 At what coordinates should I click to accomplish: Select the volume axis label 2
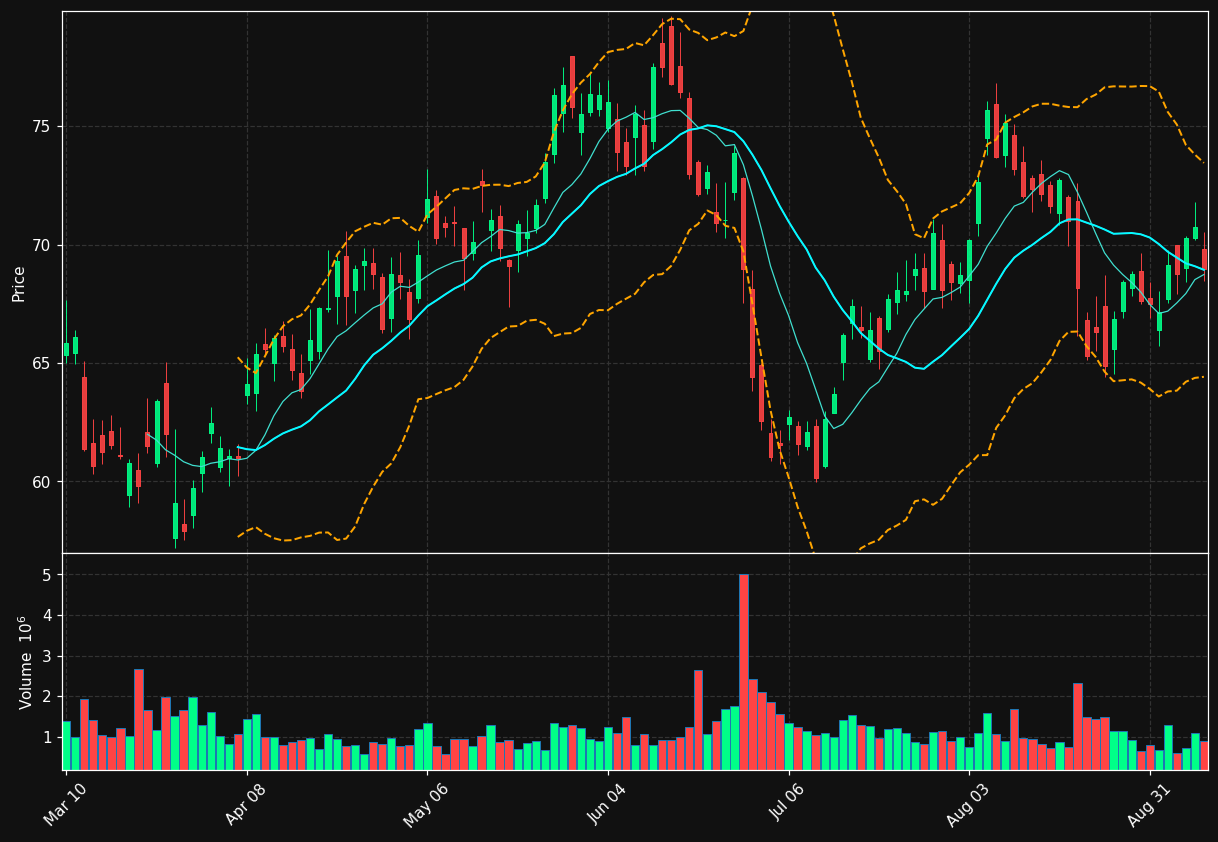click(x=47, y=697)
